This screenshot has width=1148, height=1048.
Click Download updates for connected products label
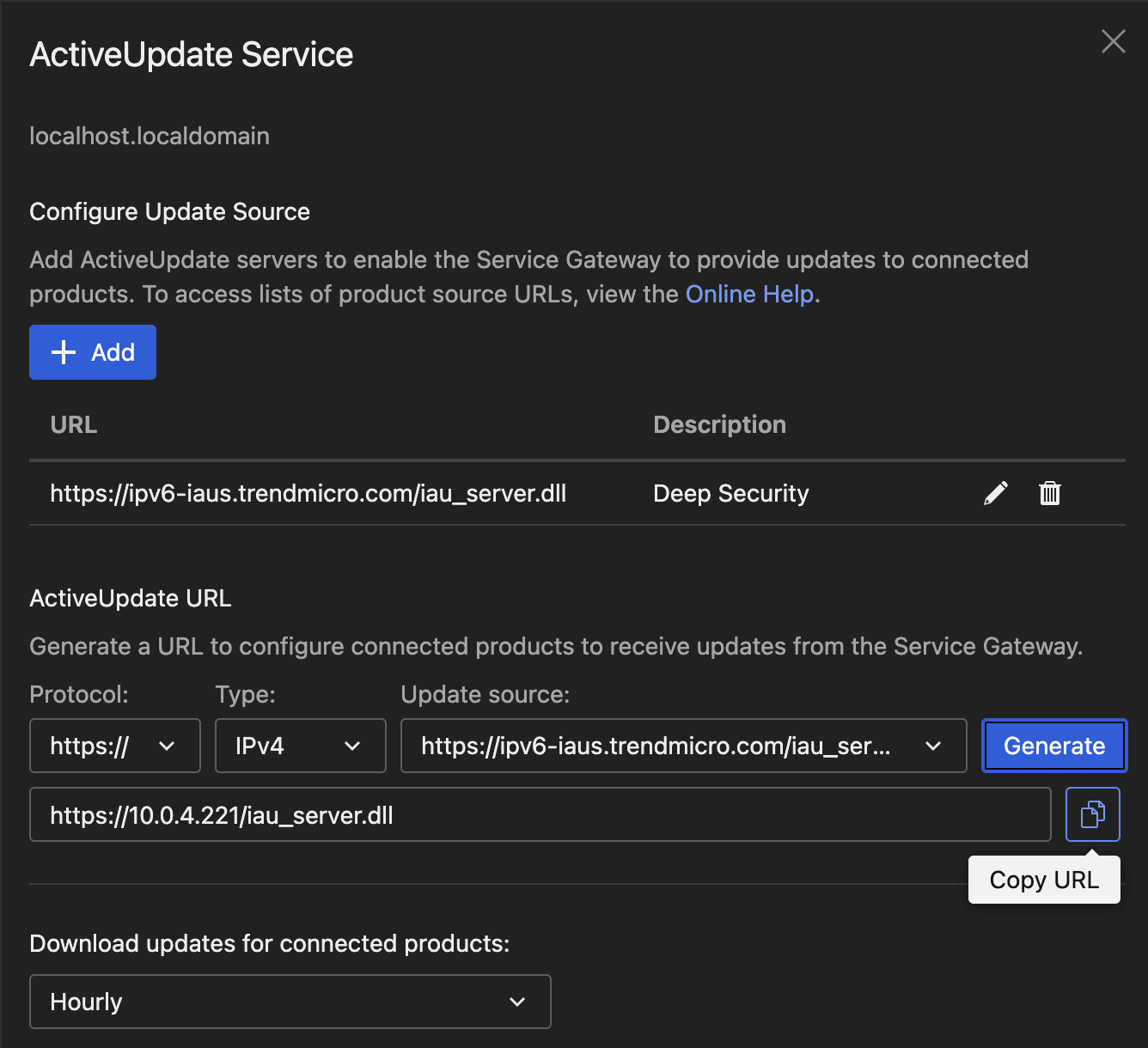[270, 943]
